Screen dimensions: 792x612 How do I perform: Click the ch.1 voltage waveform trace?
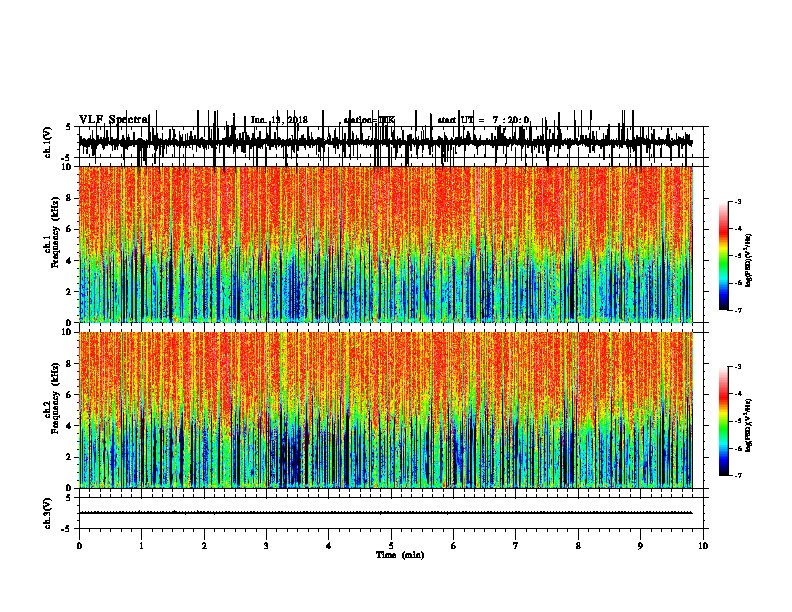pyautogui.click(x=385, y=142)
